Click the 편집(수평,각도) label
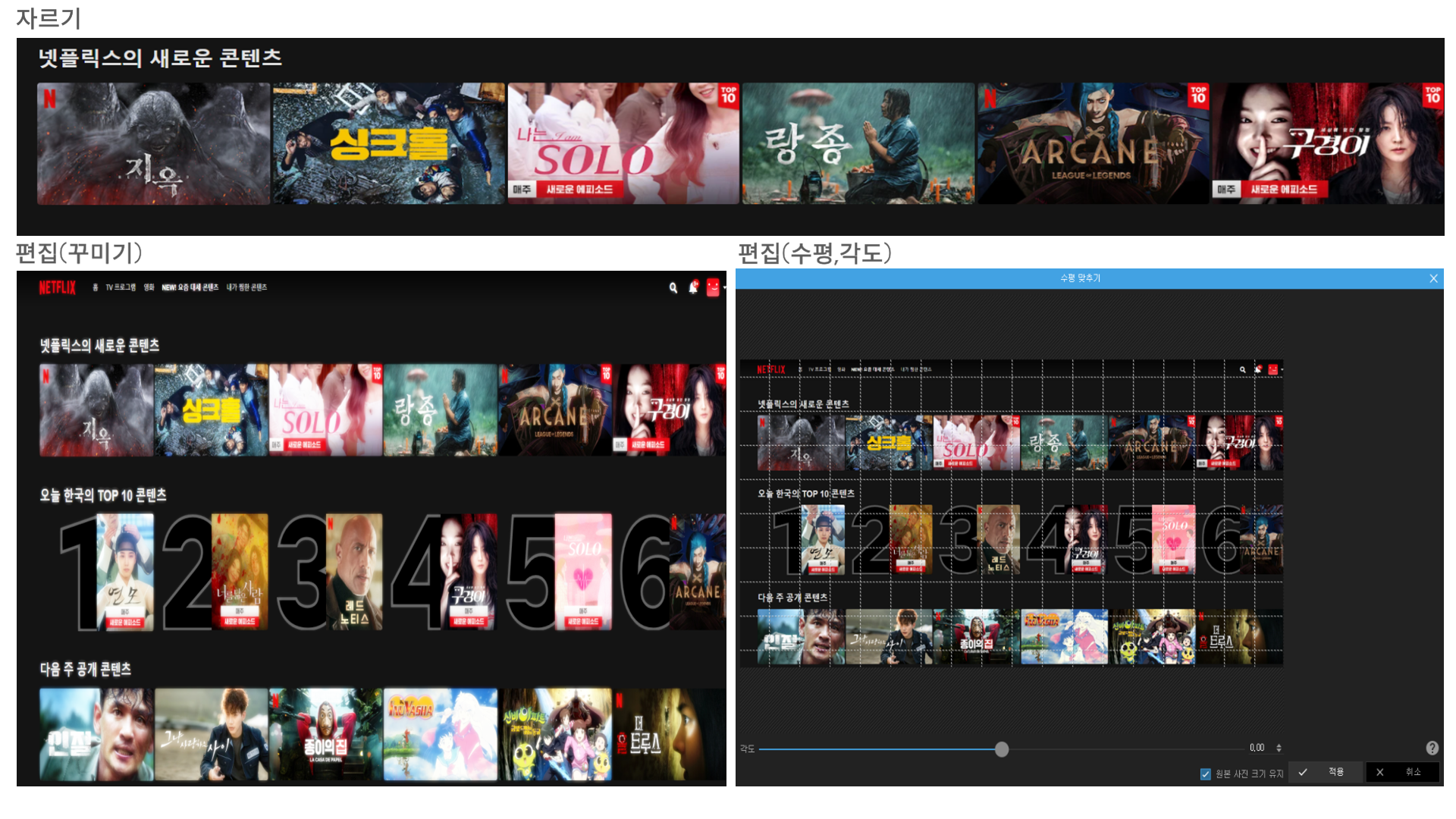Viewport: 1456px width, 819px height. coord(815,253)
